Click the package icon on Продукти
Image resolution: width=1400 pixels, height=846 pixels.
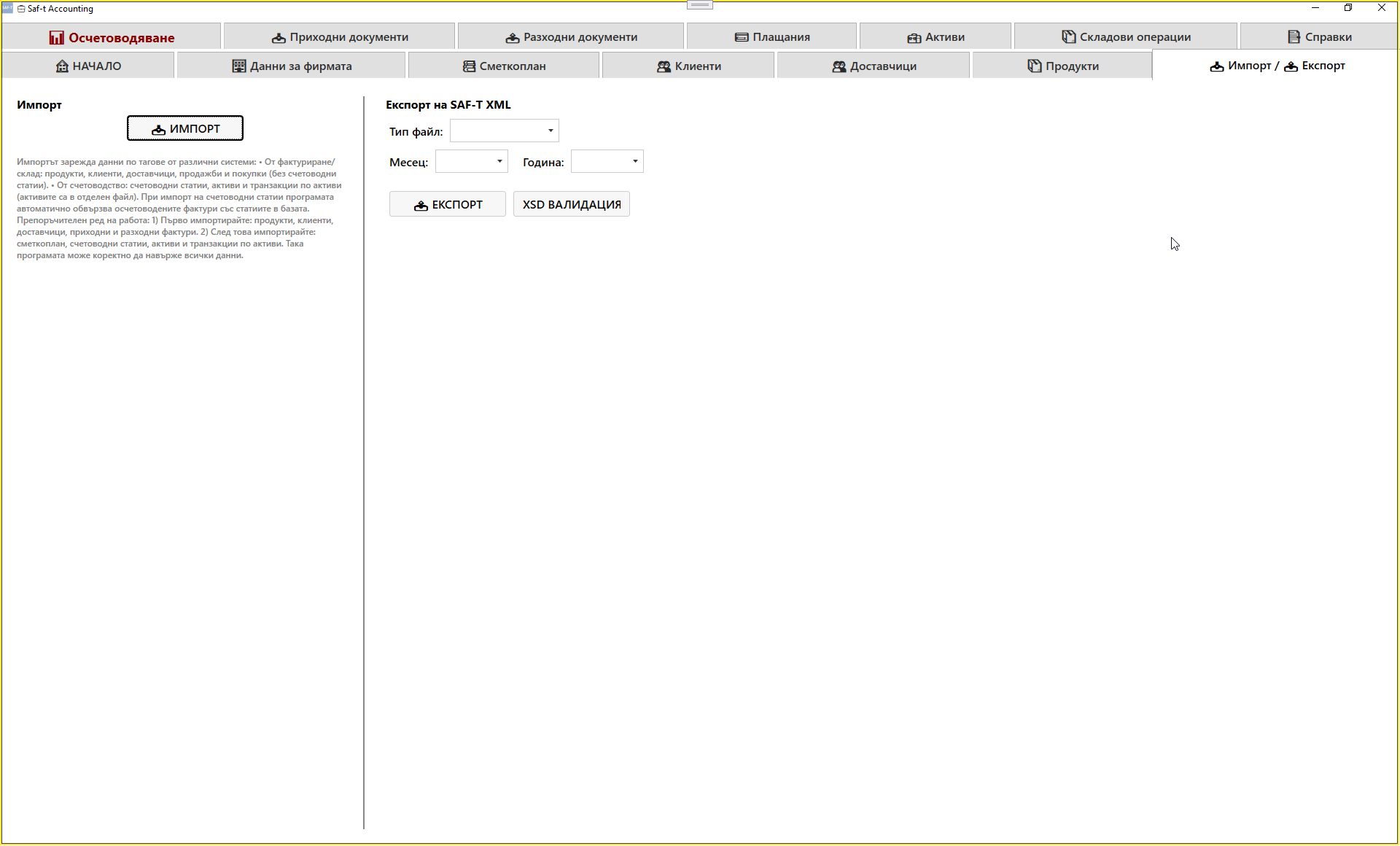tap(1035, 66)
